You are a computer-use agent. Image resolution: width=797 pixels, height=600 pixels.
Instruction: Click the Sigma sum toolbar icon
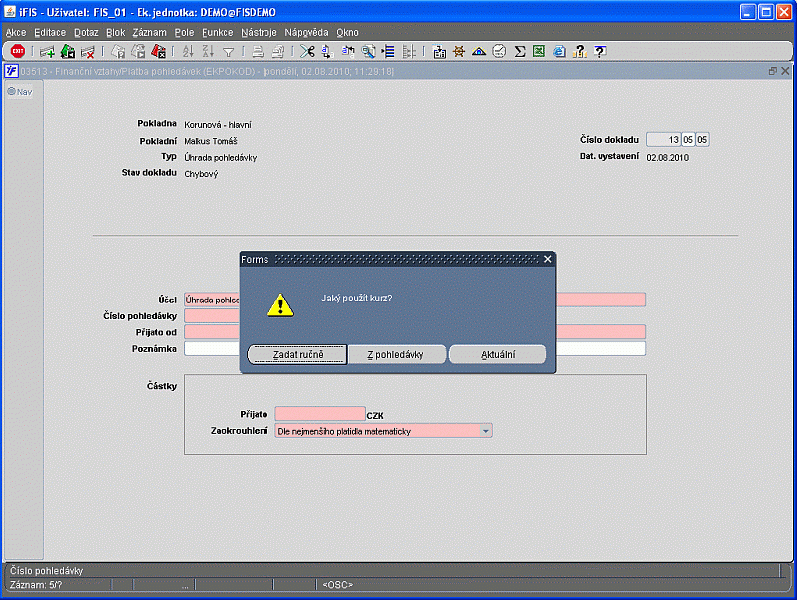520,52
